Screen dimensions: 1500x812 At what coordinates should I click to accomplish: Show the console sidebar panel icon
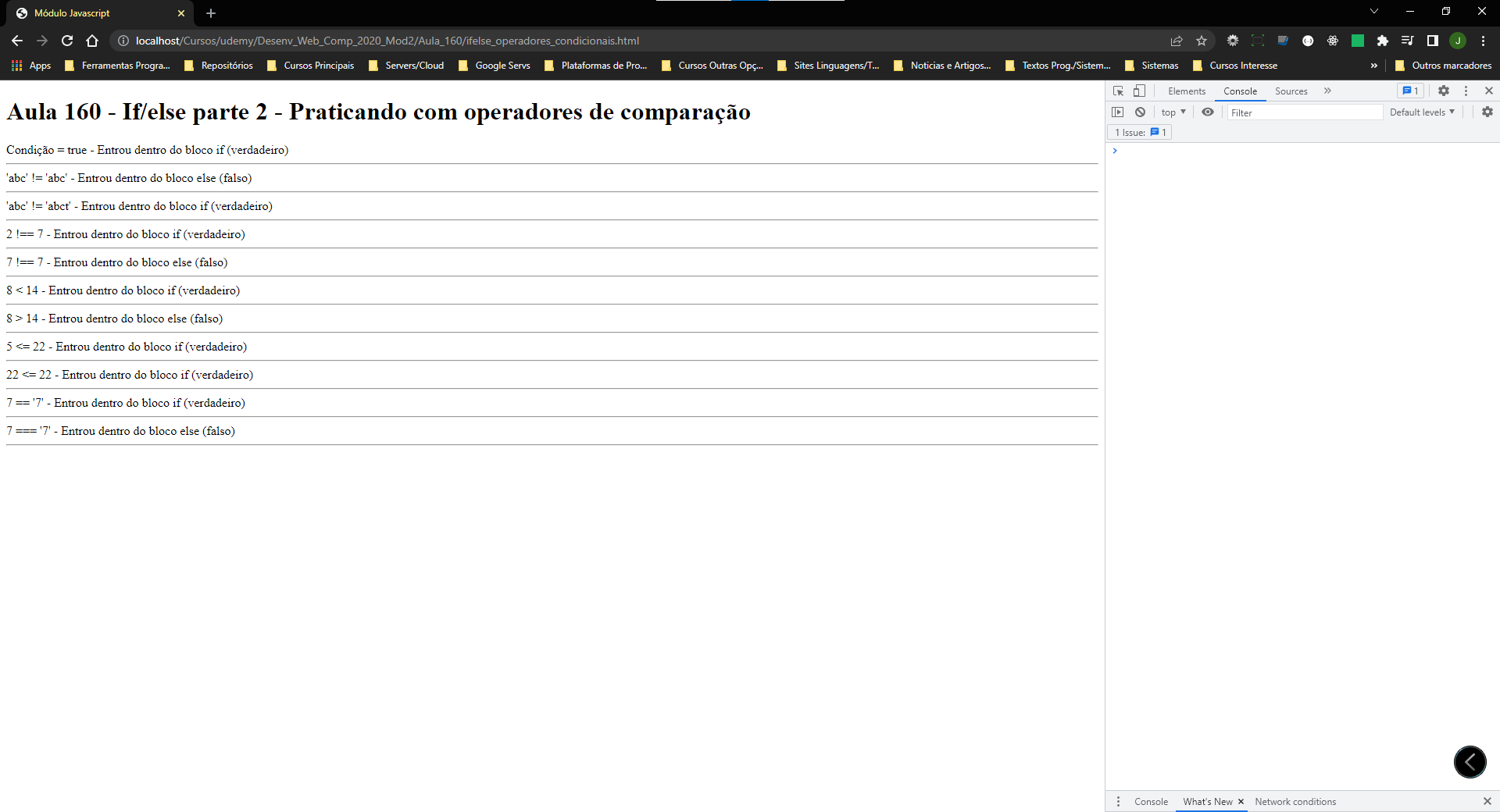[1118, 112]
